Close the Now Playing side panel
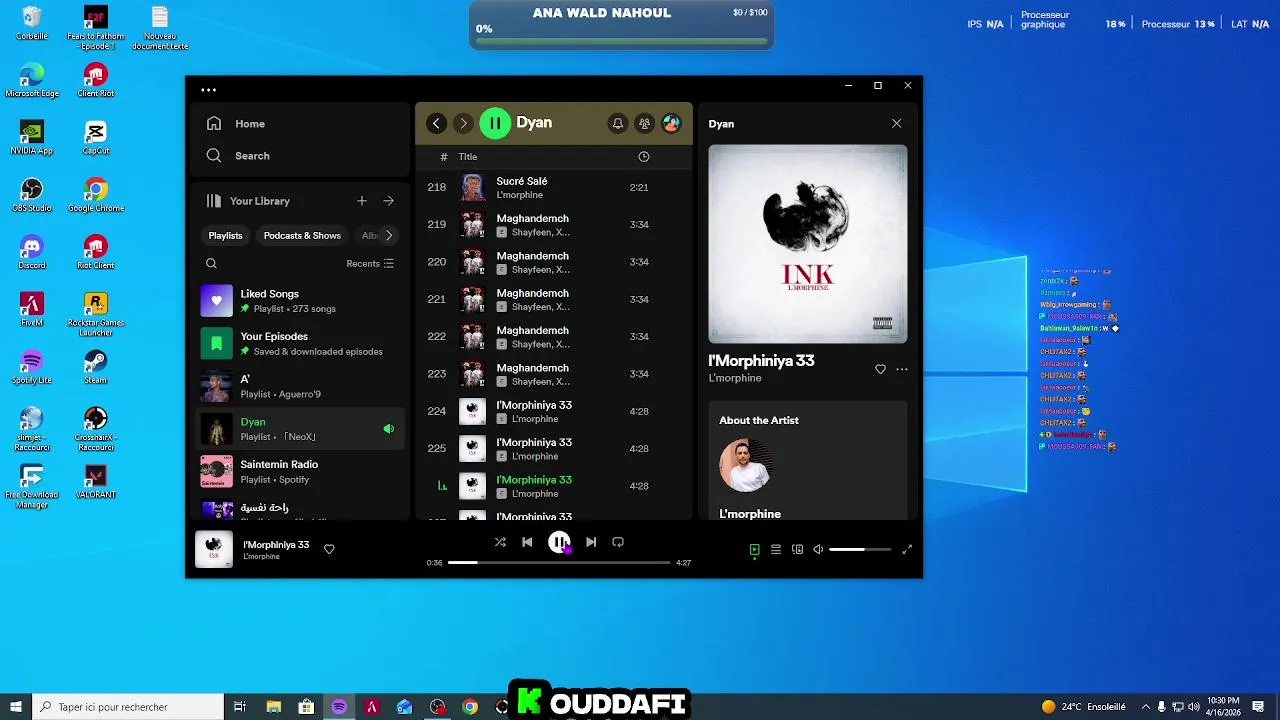Screen dimensions: 1280x720 pyautogui.click(x=896, y=124)
